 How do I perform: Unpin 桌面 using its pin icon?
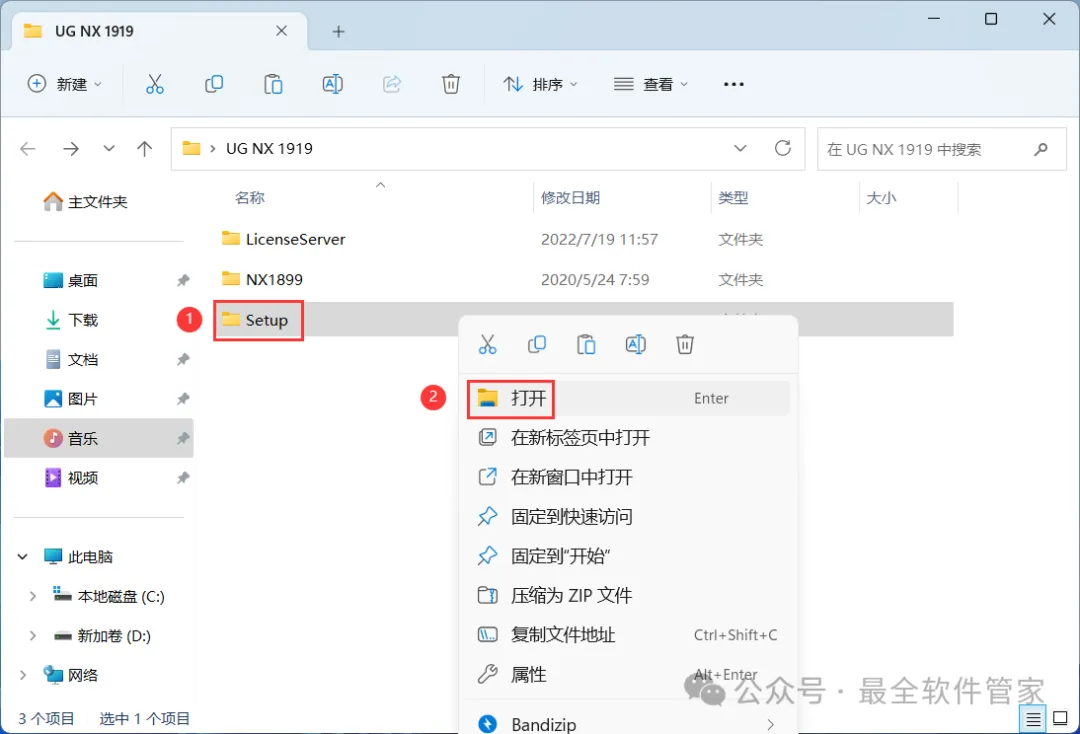[x=183, y=280]
